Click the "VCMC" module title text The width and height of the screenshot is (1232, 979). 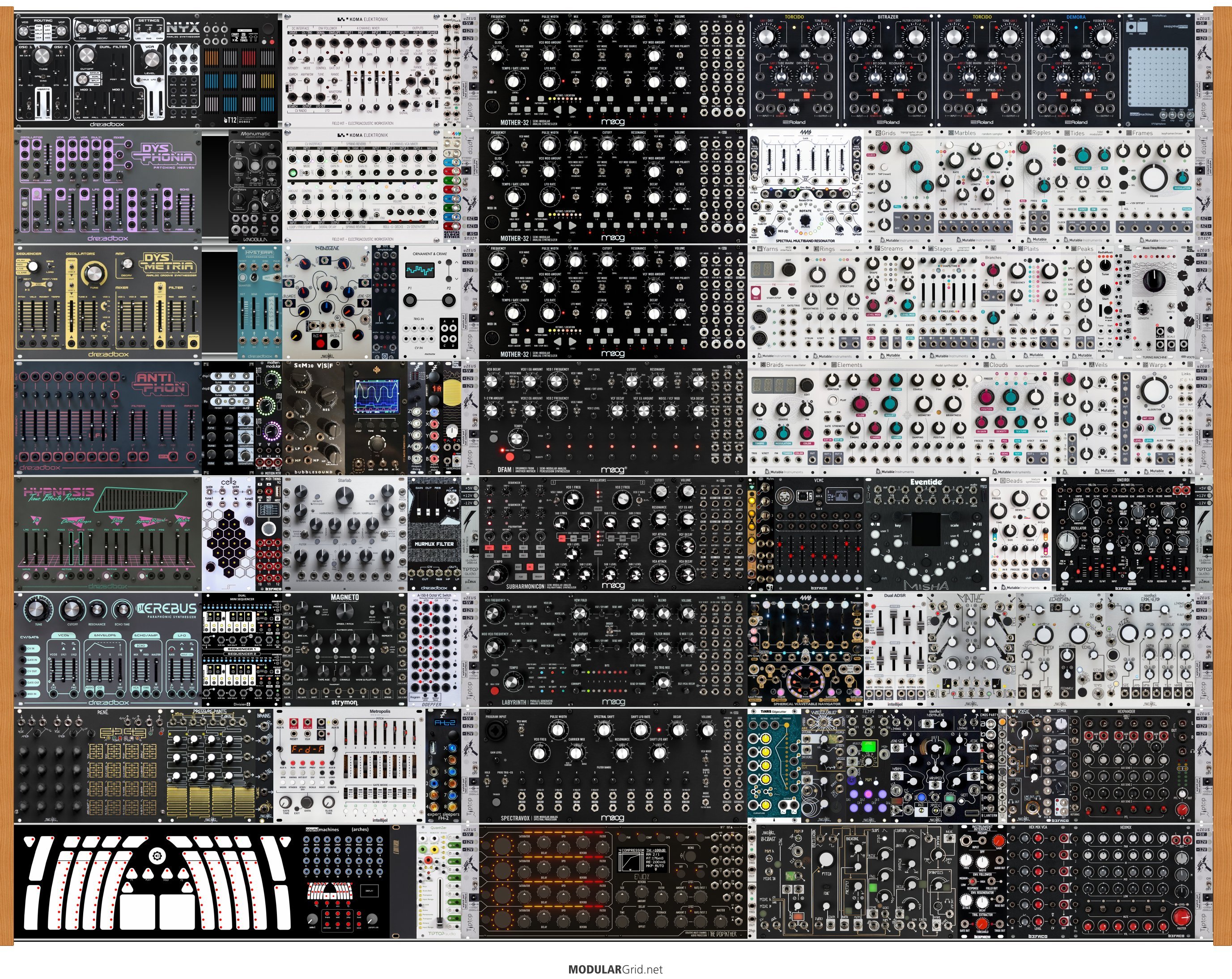click(819, 481)
